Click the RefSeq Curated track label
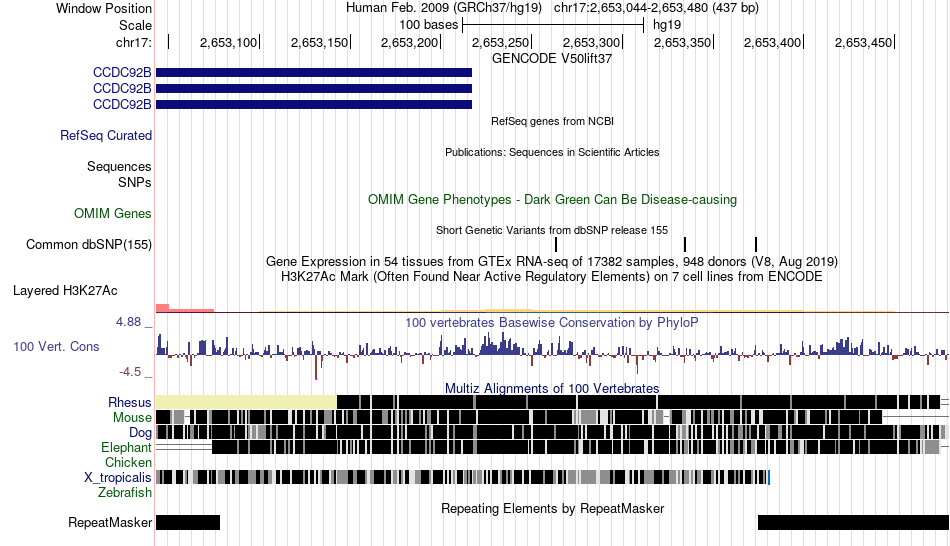Image resolution: width=950 pixels, height=546 pixels. point(105,135)
